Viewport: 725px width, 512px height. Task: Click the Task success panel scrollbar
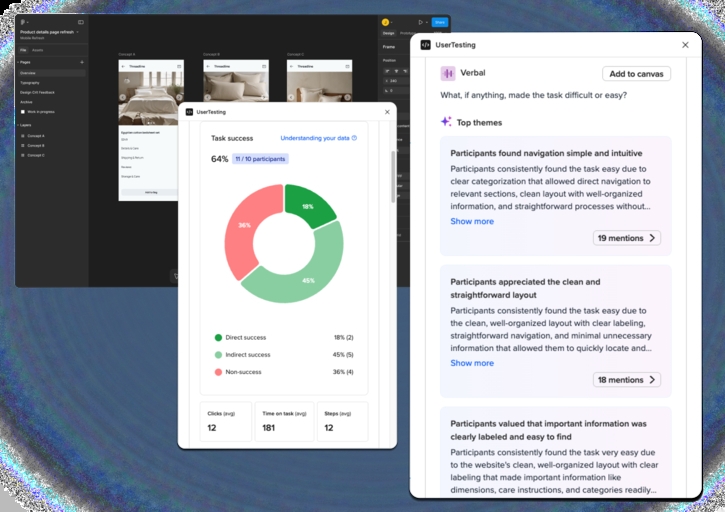pos(393,176)
